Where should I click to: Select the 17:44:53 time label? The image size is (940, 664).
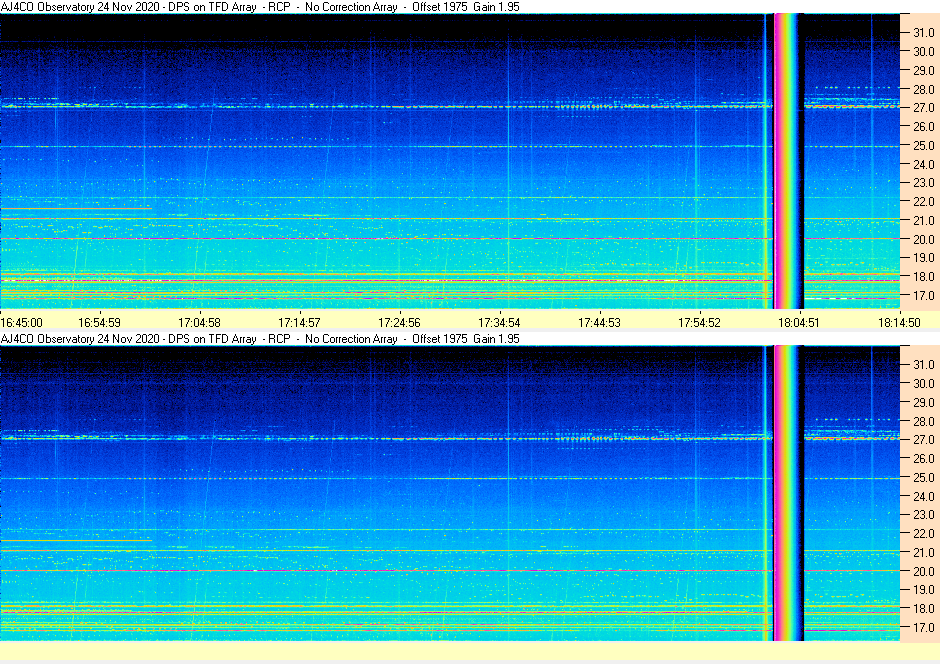(599, 322)
